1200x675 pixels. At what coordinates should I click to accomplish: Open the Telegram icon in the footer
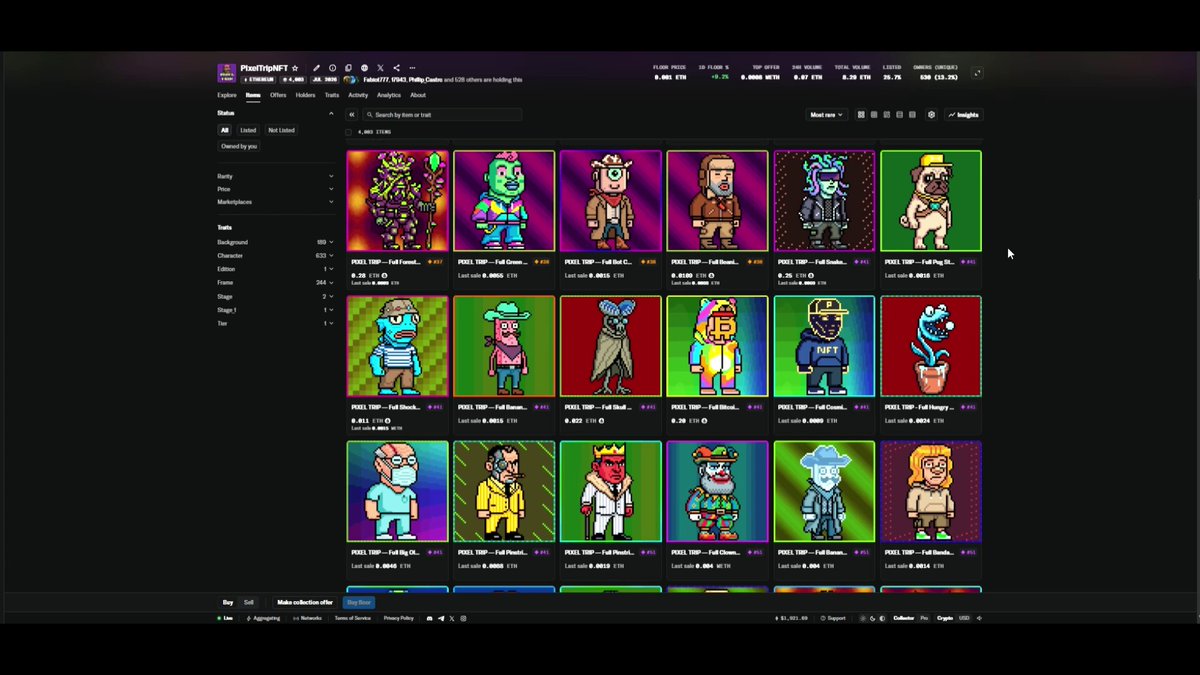[441, 618]
